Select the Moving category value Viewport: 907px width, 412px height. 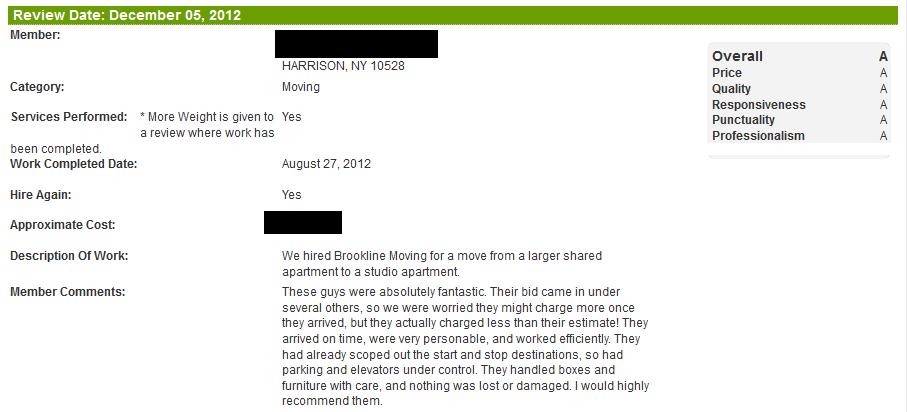pos(301,87)
